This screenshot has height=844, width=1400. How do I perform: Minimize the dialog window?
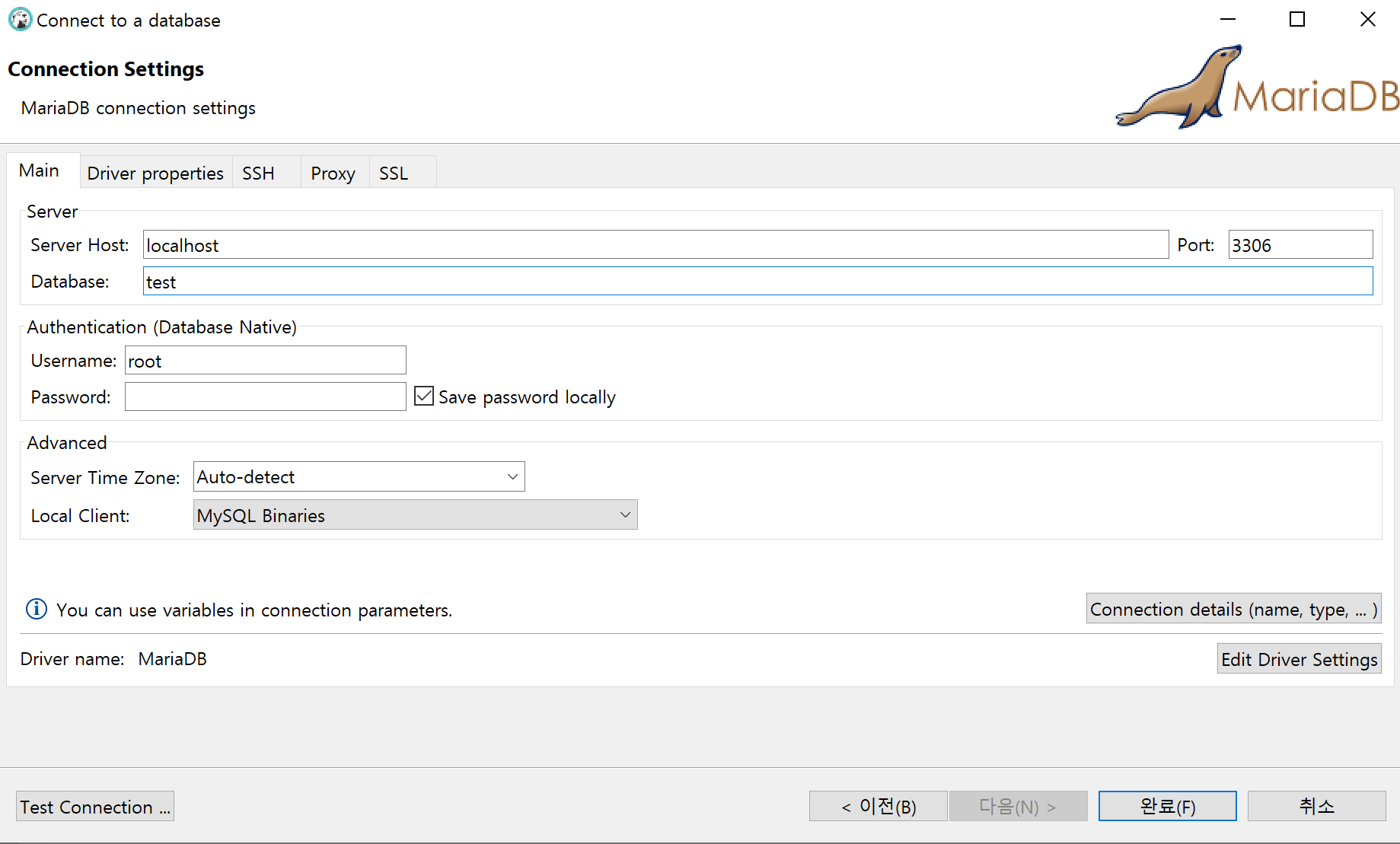1227,20
